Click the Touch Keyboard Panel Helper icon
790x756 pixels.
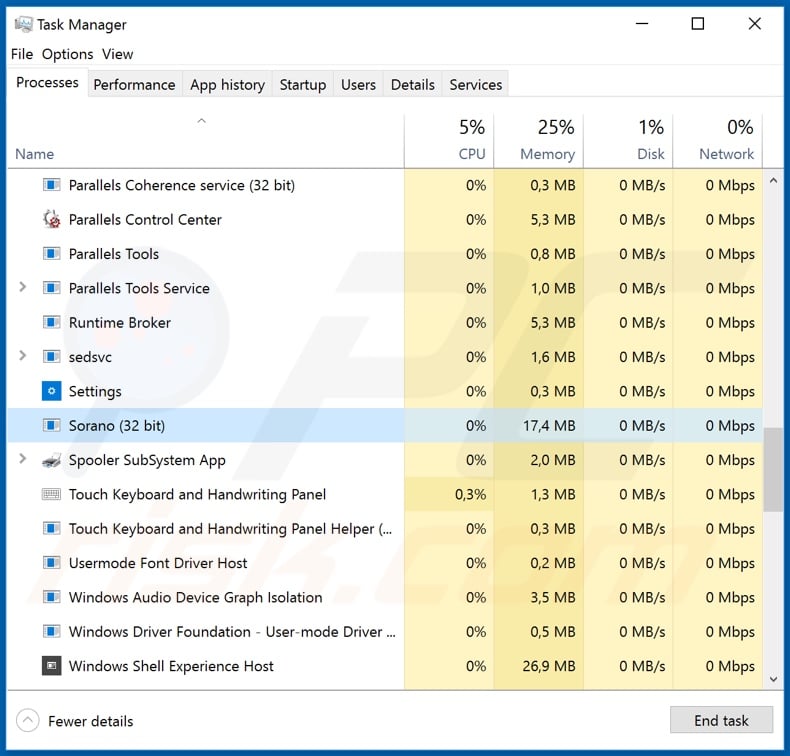coord(51,528)
